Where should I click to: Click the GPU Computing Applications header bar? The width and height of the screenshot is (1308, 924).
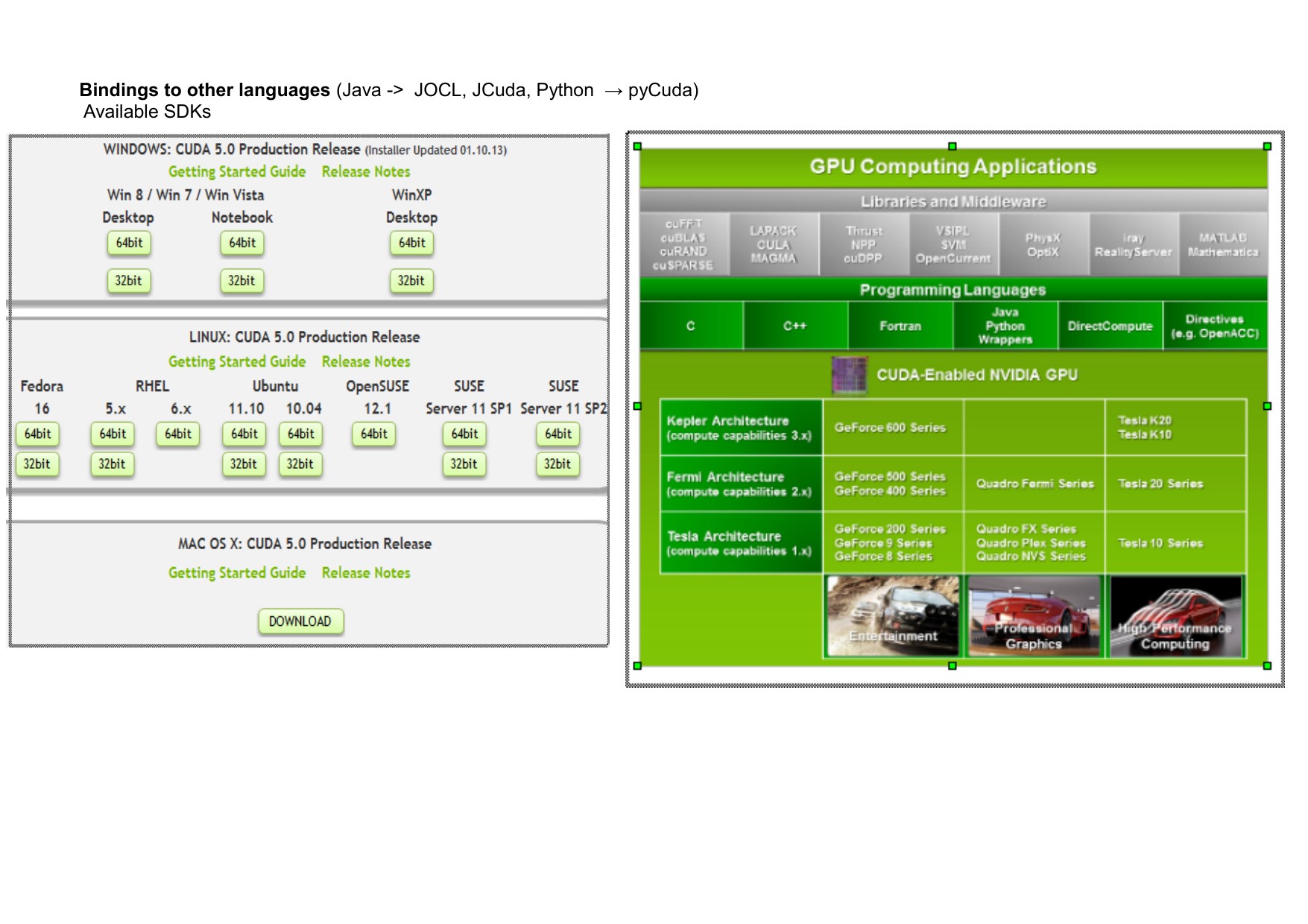click(x=952, y=167)
